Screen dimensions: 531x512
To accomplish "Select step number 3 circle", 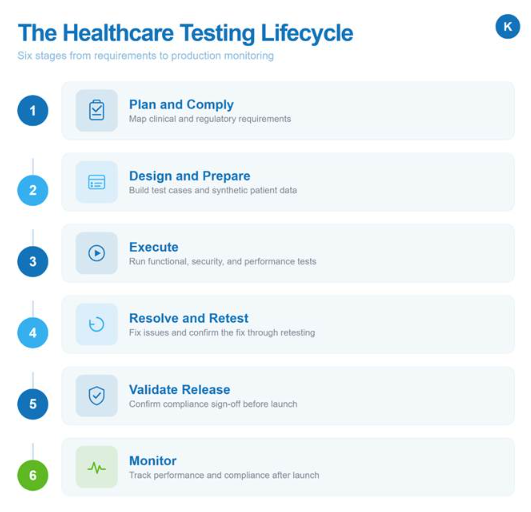I will tap(33, 261).
